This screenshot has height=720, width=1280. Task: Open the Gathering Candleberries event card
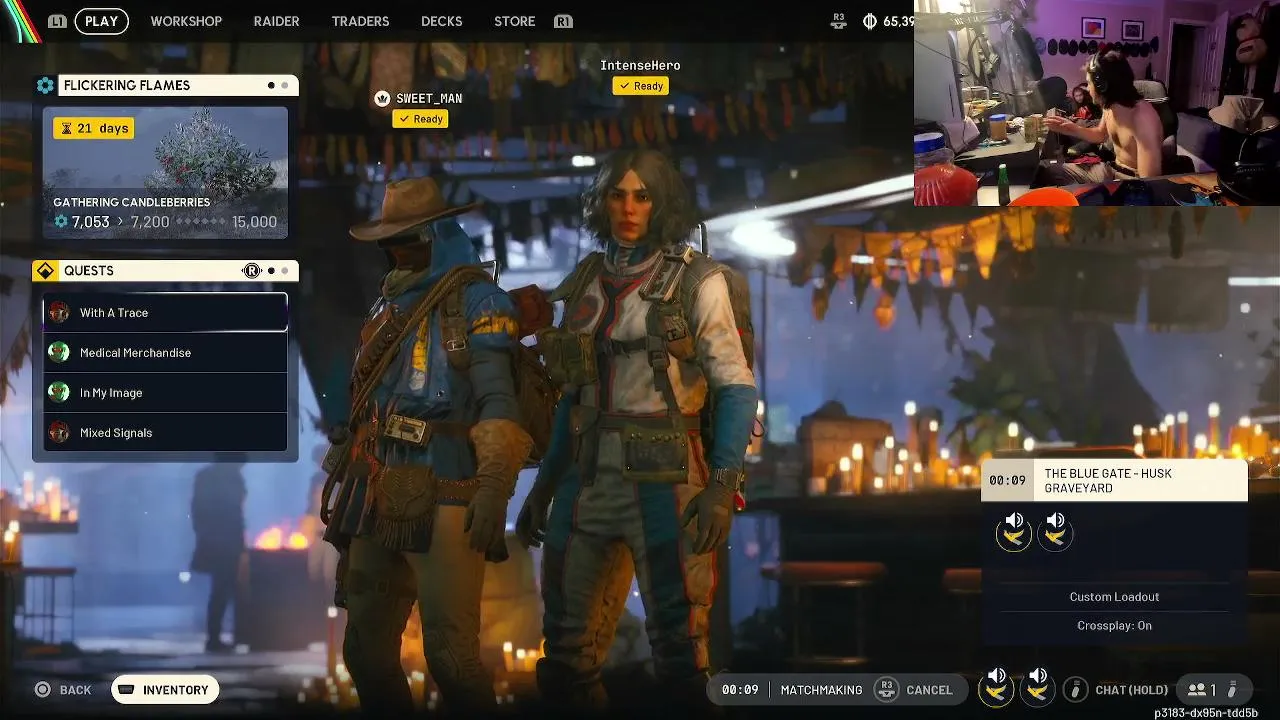coord(165,173)
